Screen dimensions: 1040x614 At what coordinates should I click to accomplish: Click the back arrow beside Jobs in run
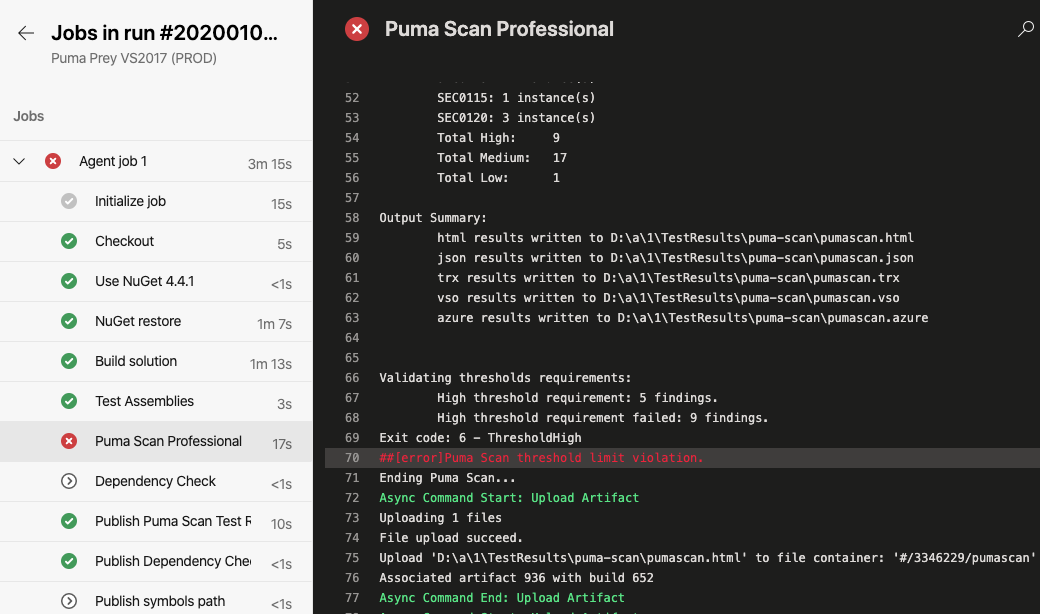coord(26,33)
